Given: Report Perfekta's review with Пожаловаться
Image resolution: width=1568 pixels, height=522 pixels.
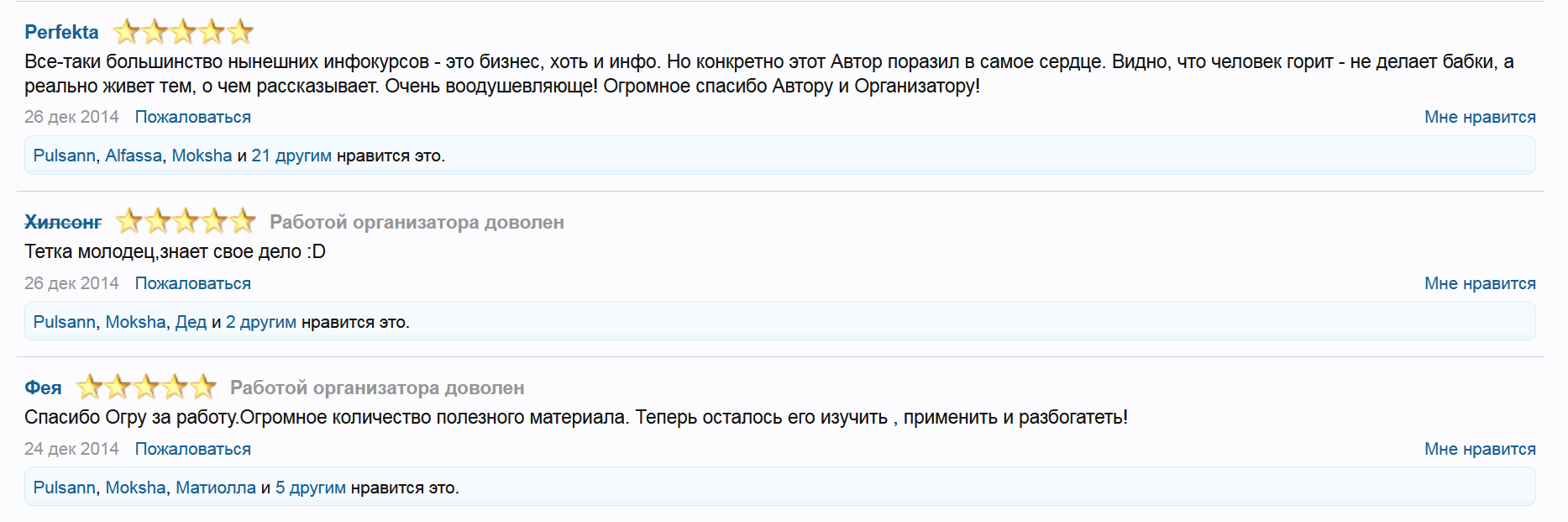Looking at the screenshot, I should 192,117.
